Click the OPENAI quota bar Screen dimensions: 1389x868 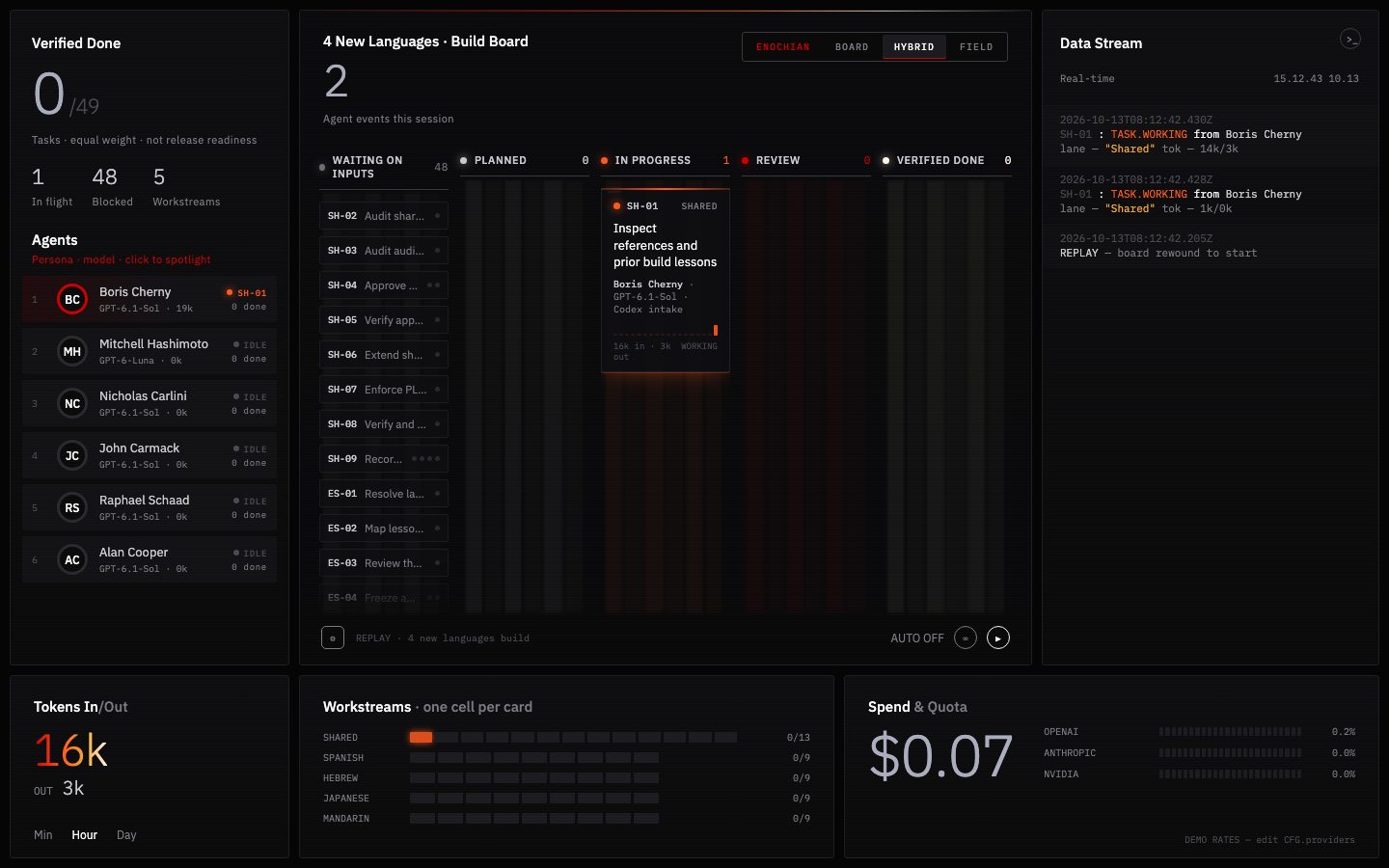(1230, 732)
